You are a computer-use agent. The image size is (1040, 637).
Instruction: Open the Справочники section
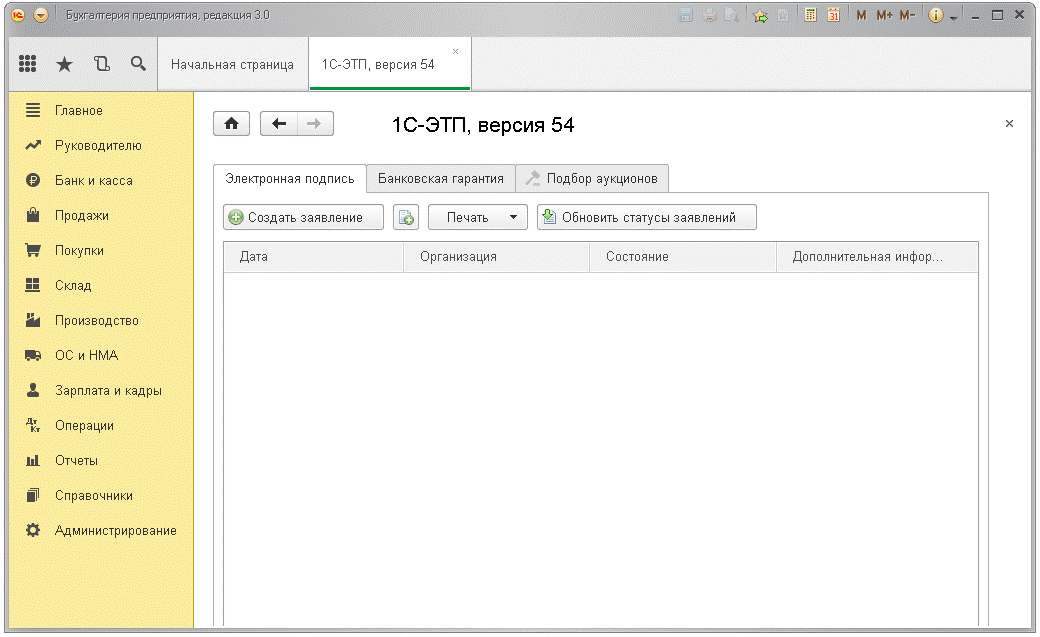(x=101, y=496)
